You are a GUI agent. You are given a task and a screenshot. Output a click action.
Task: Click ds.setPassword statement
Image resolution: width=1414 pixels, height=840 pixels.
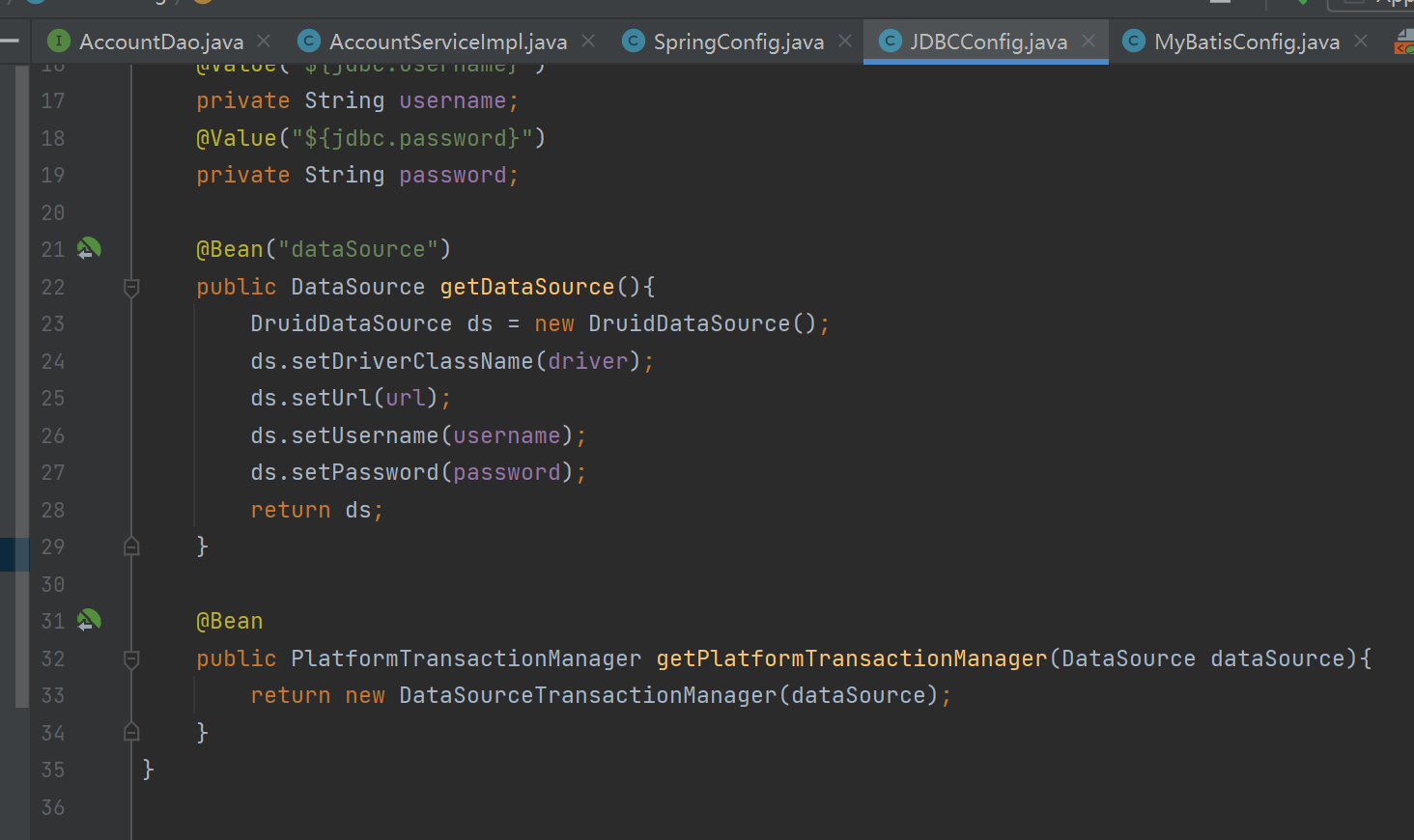(x=418, y=472)
